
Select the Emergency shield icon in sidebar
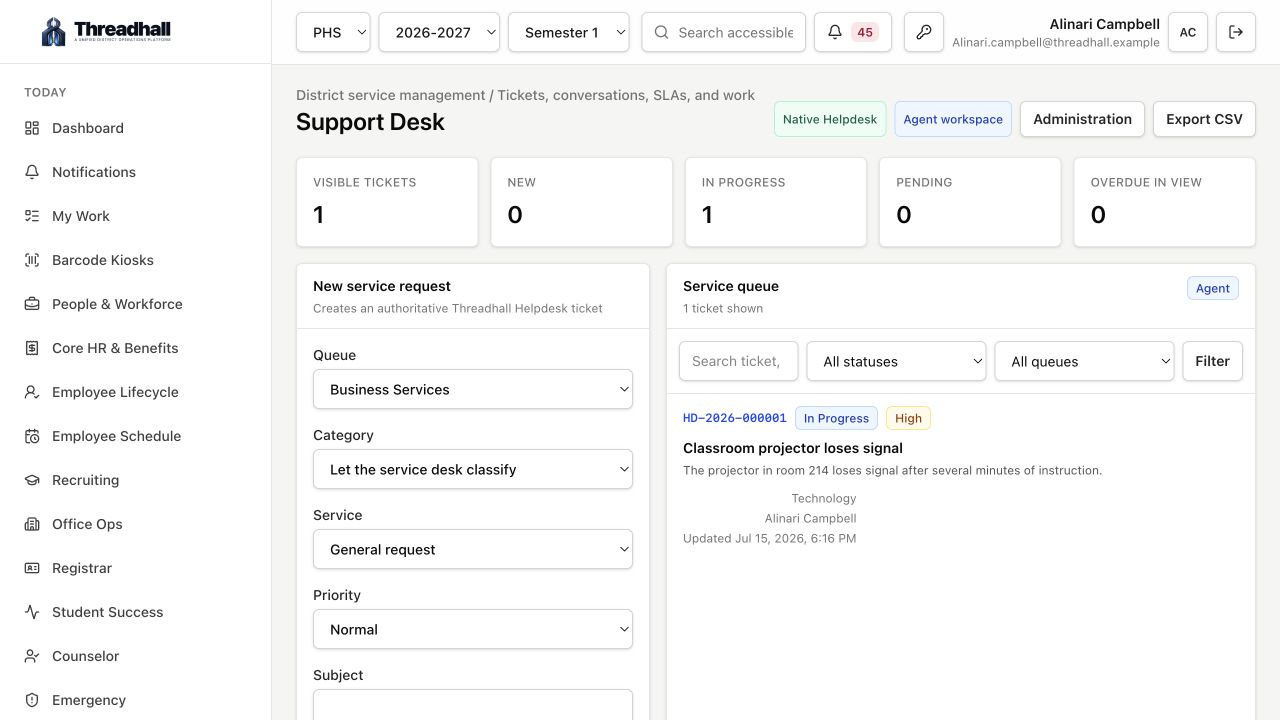(32, 700)
